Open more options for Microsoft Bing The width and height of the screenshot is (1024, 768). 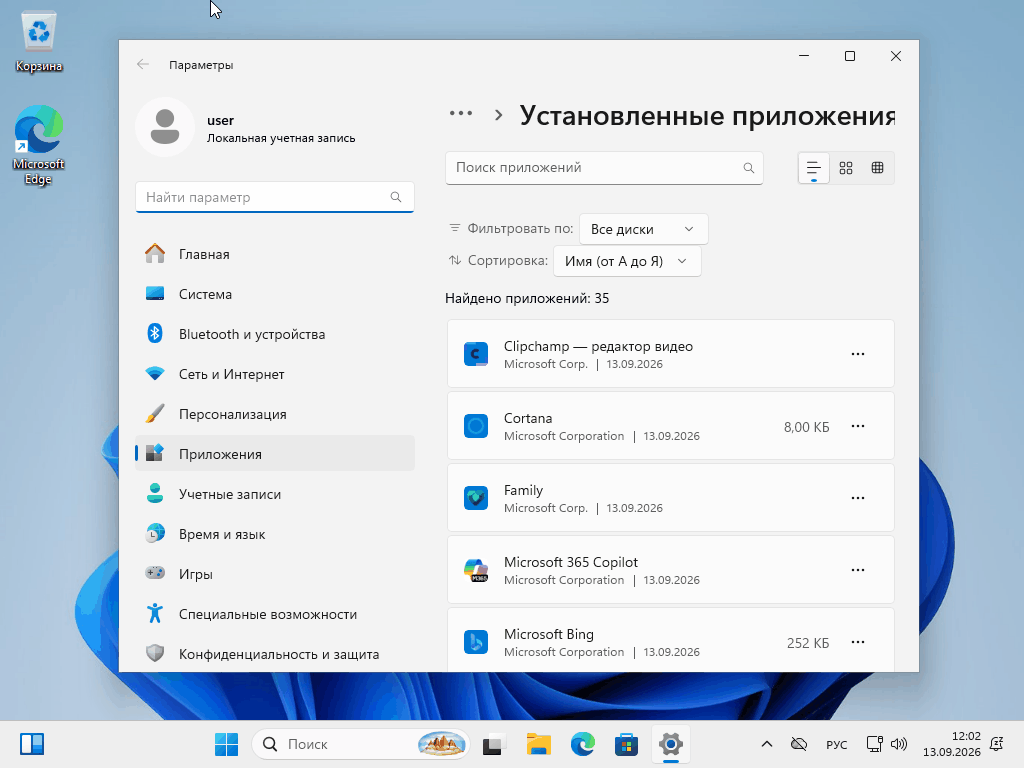click(x=857, y=642)
